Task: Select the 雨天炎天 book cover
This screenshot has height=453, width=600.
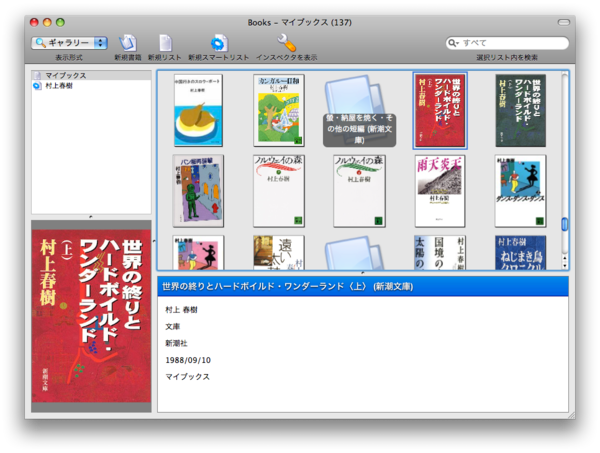Action: (x=440, y=191)
